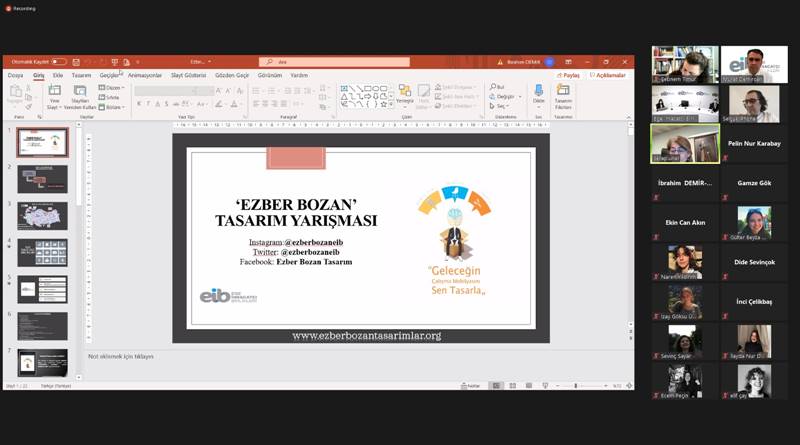Open the Görünüm ribbon tab
800x445 pixels.
(x=270, y=75)
